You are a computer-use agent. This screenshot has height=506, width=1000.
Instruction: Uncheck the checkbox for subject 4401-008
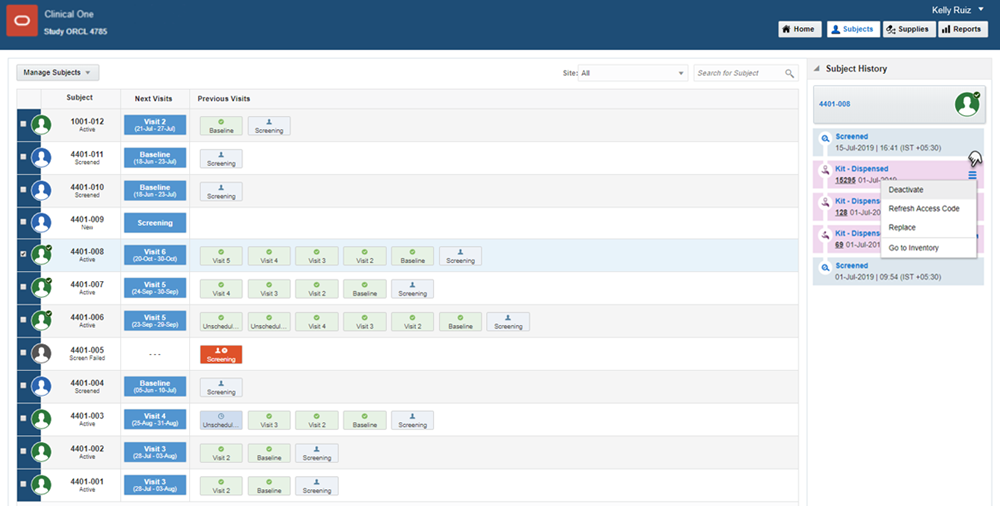coord(24,254)
